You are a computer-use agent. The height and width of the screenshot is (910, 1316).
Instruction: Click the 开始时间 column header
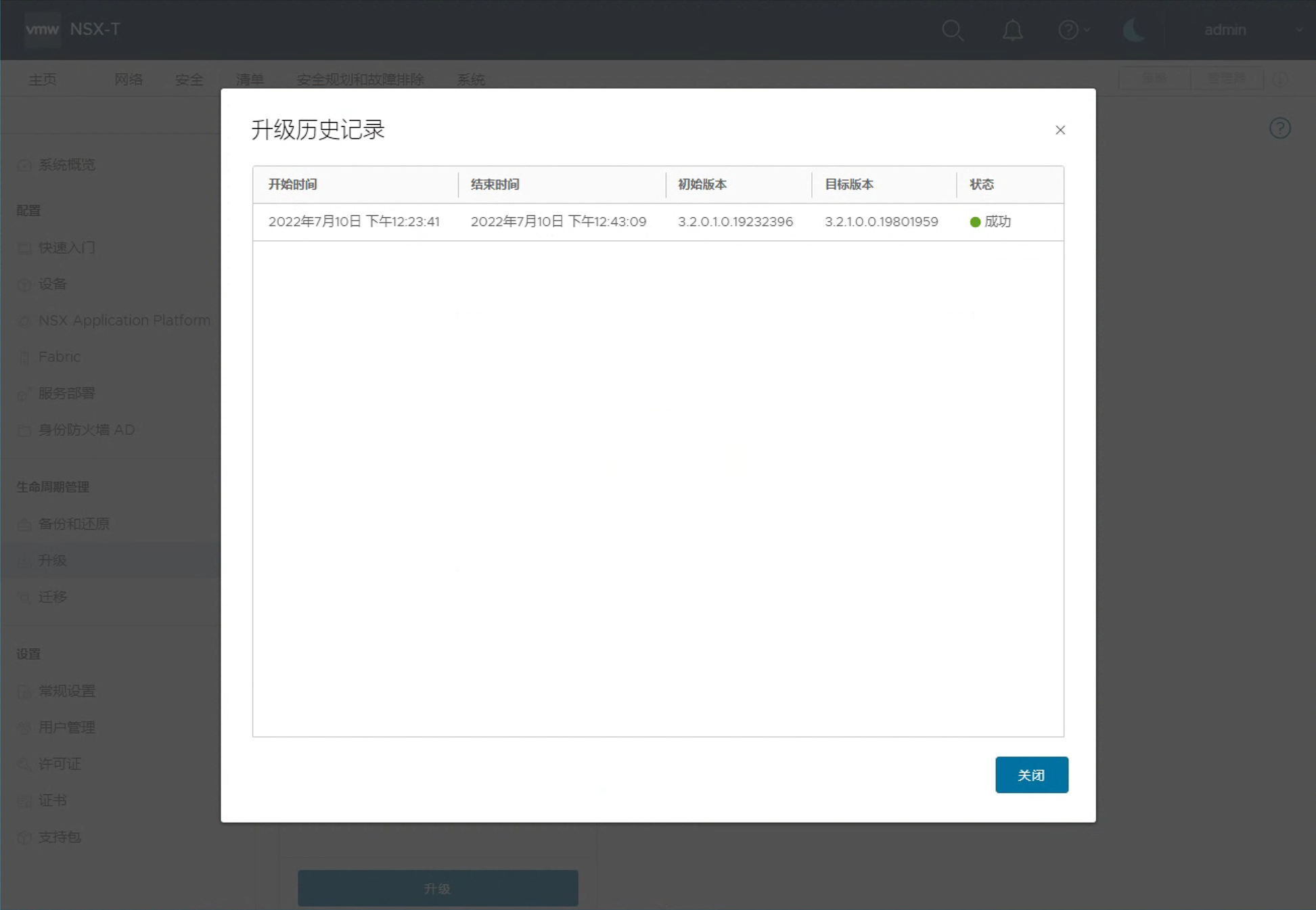click(x=292, y=185)
